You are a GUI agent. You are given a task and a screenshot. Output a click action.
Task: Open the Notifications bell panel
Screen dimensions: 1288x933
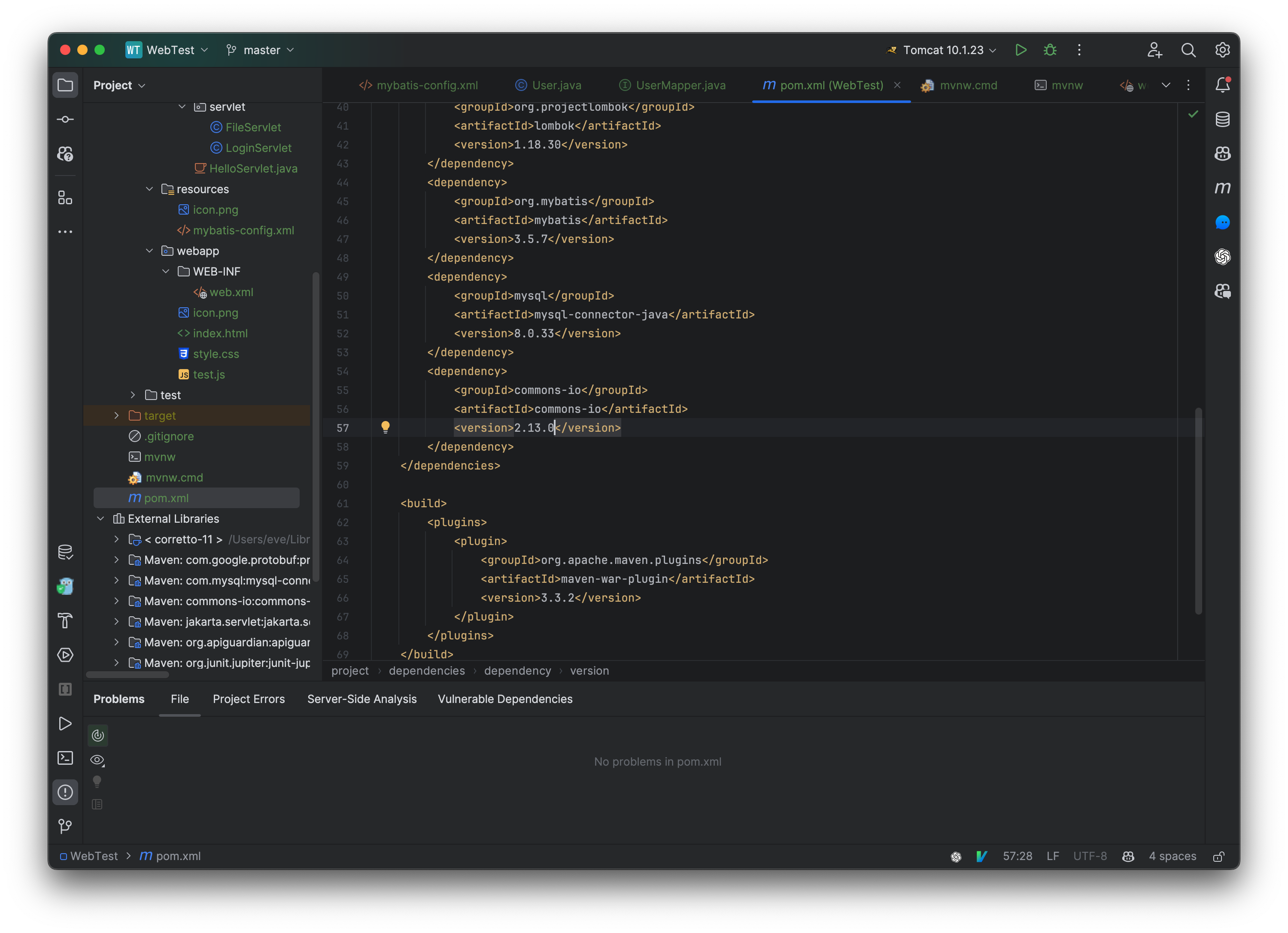pos(1223,84)
